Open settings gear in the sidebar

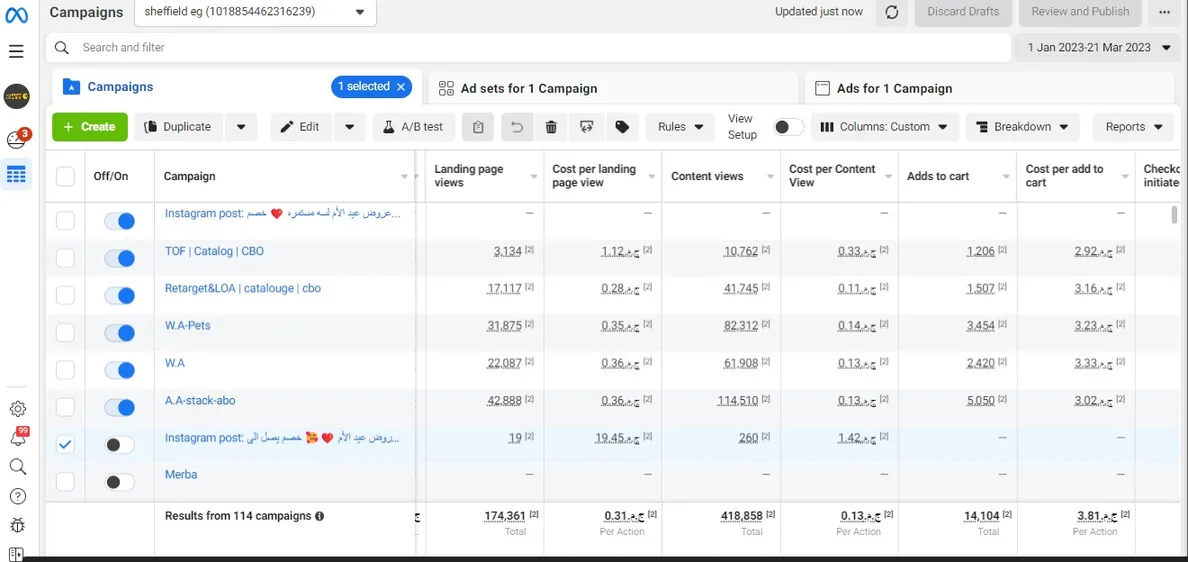17,409
